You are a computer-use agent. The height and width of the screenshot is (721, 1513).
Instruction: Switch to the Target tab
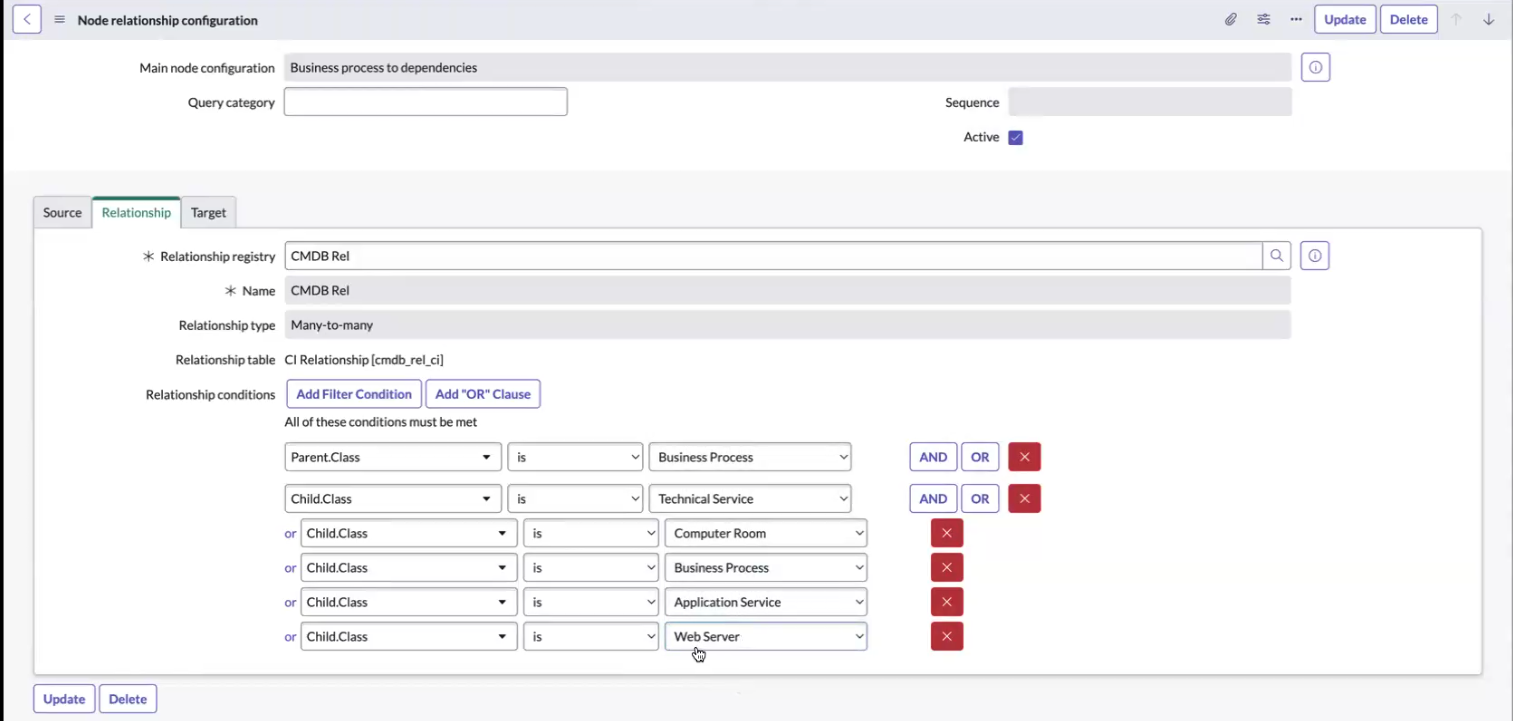coord(208,212)
